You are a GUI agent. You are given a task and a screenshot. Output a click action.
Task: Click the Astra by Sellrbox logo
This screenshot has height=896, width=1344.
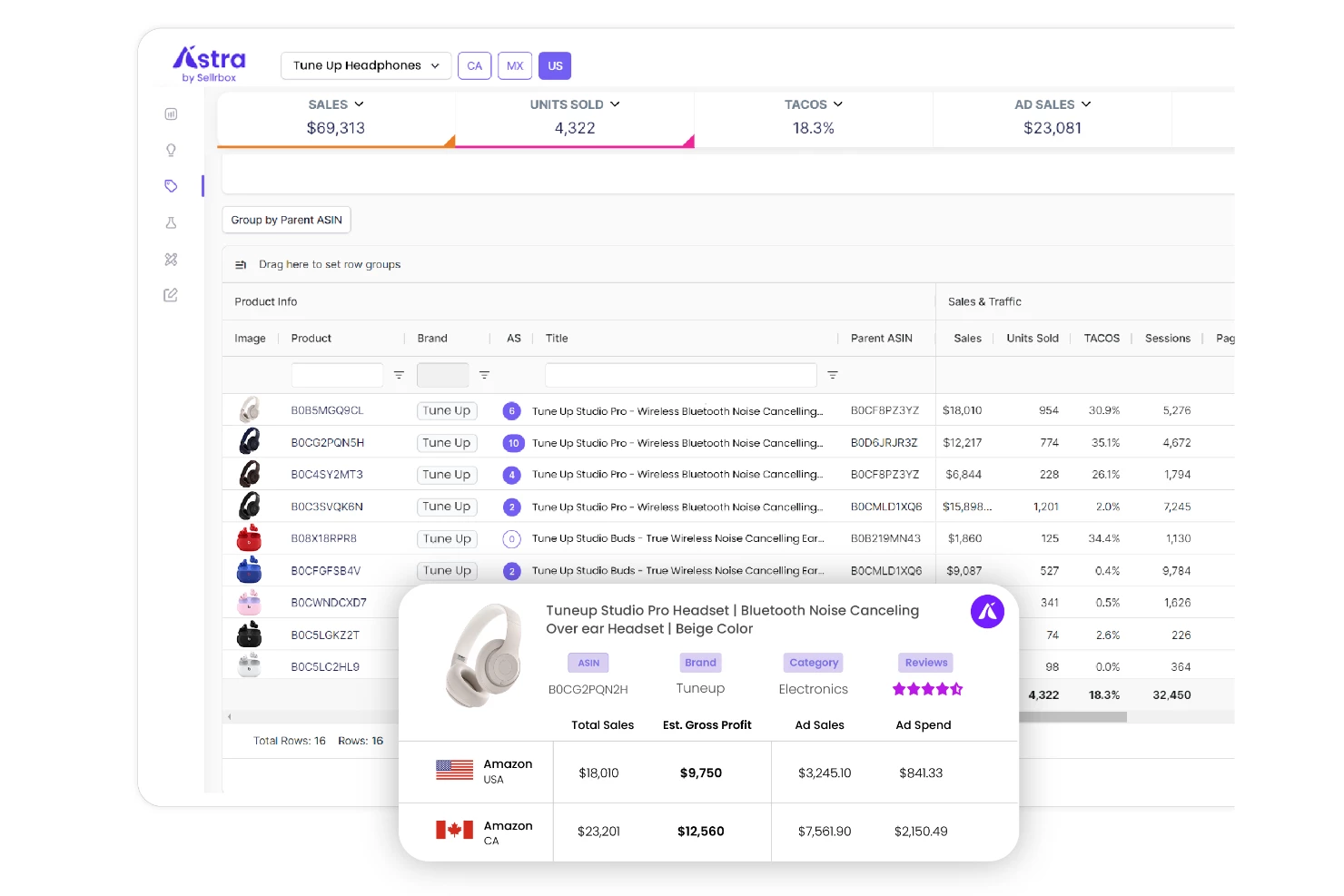(x=210, y=64)
